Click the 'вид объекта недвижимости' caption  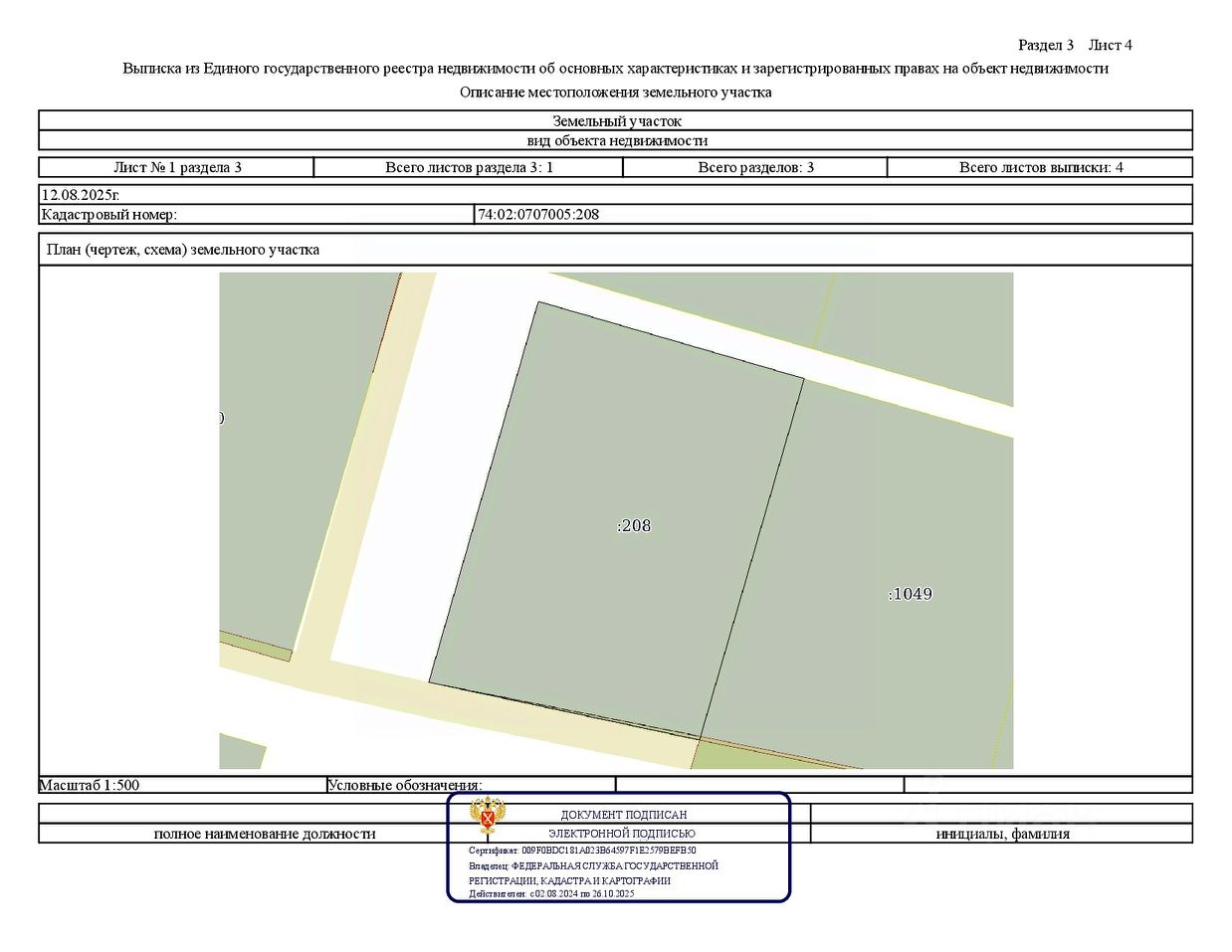(617, 140)
